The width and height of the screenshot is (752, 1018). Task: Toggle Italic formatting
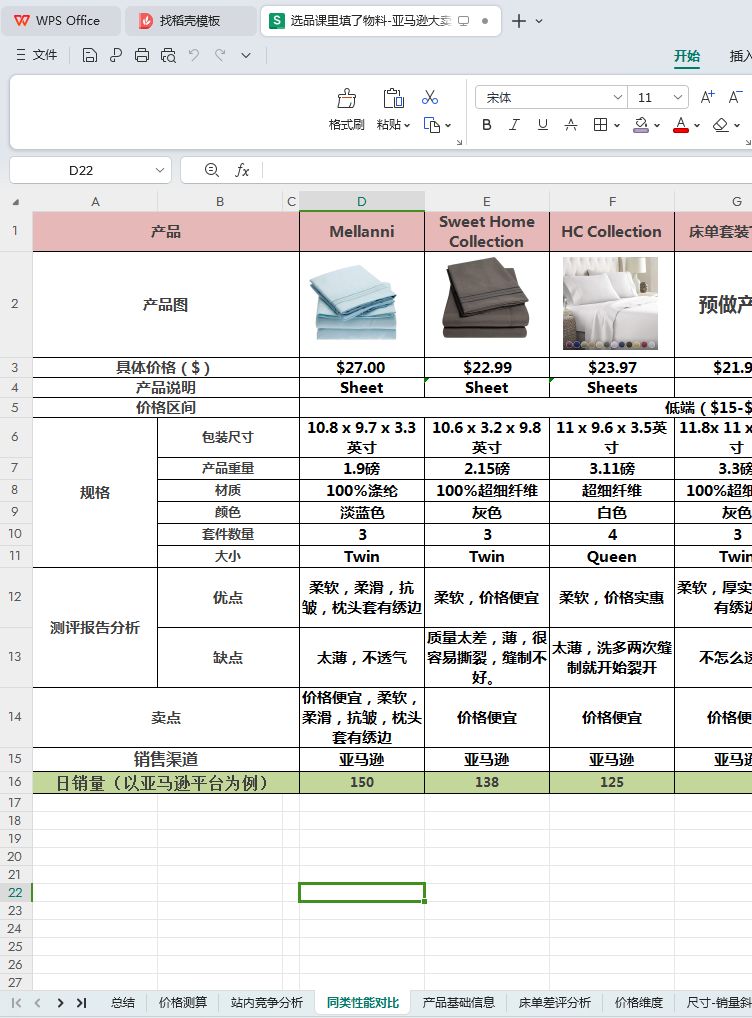514,125
